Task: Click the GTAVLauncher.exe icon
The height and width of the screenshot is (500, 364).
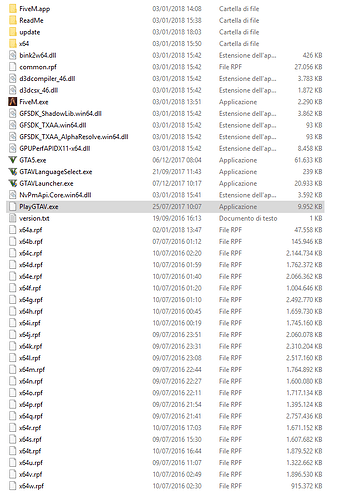Action: [12, 183]
